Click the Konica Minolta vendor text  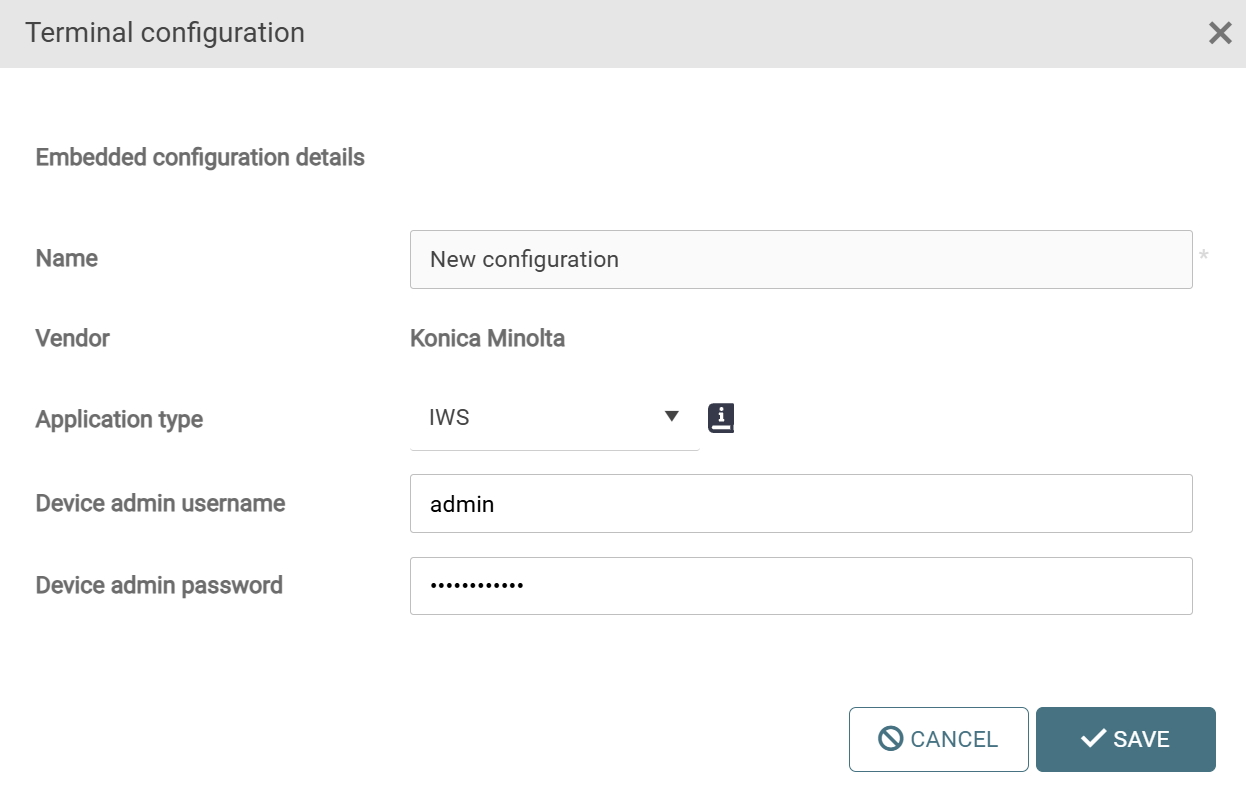coord(487,339)
